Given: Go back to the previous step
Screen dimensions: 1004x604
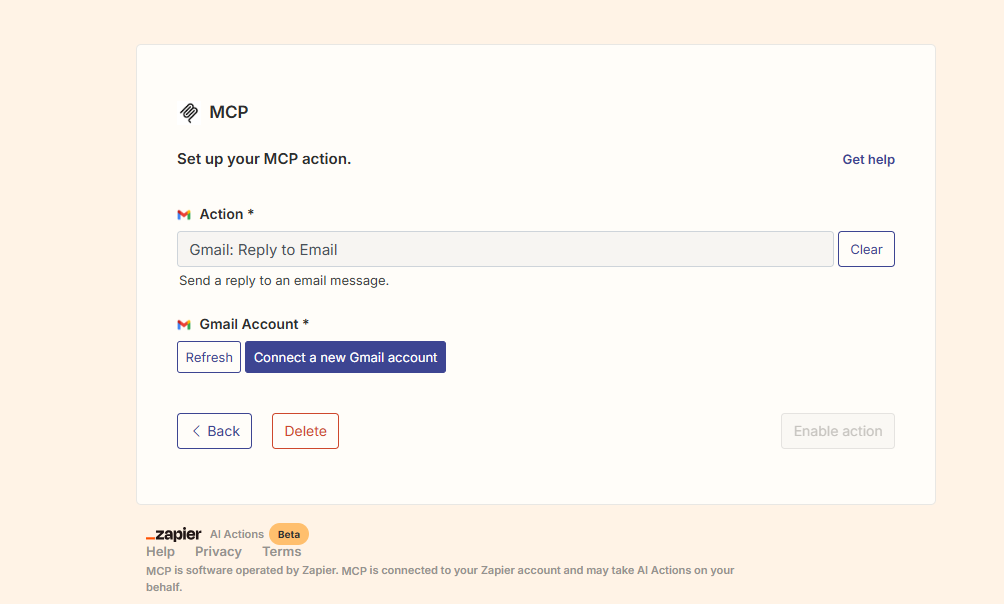Looking at the screenshot, I should [x=215, y=431].
